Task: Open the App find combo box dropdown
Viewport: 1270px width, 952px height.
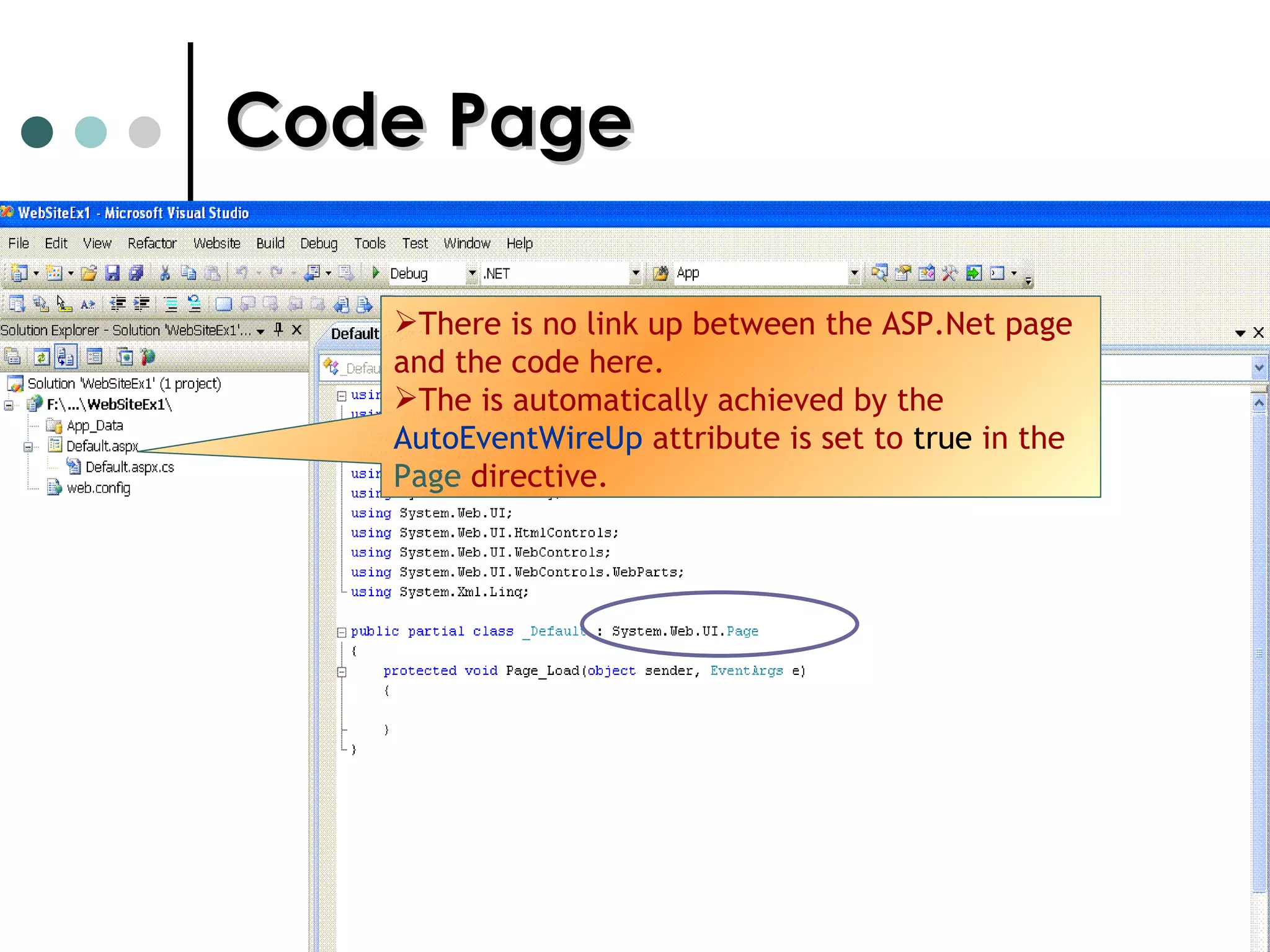Action: pos(854,273)
